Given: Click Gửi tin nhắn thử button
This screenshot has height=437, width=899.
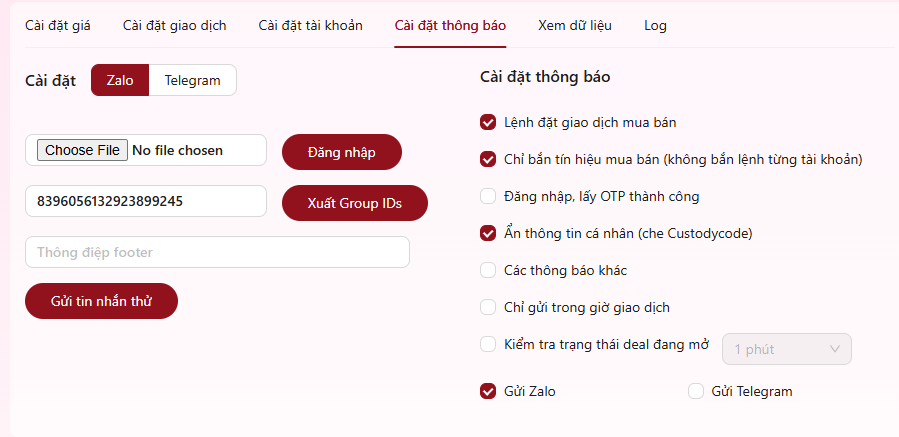Looking at the screenshot, I should [101, 301].
